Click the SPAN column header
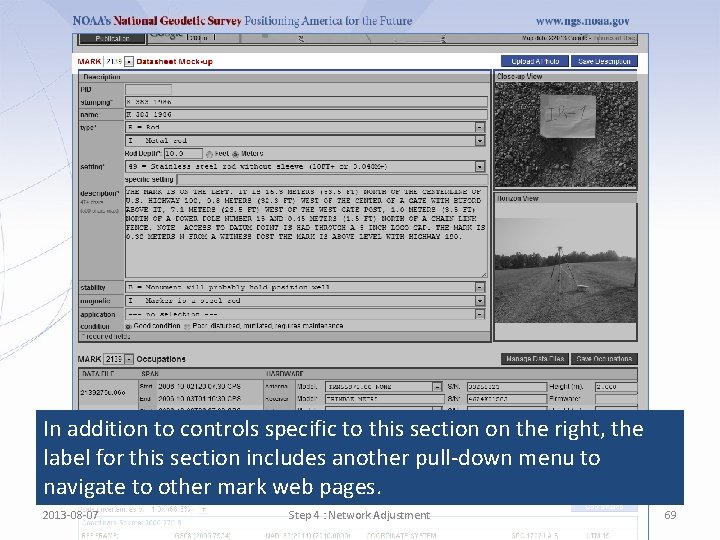 tap(150, 374)
